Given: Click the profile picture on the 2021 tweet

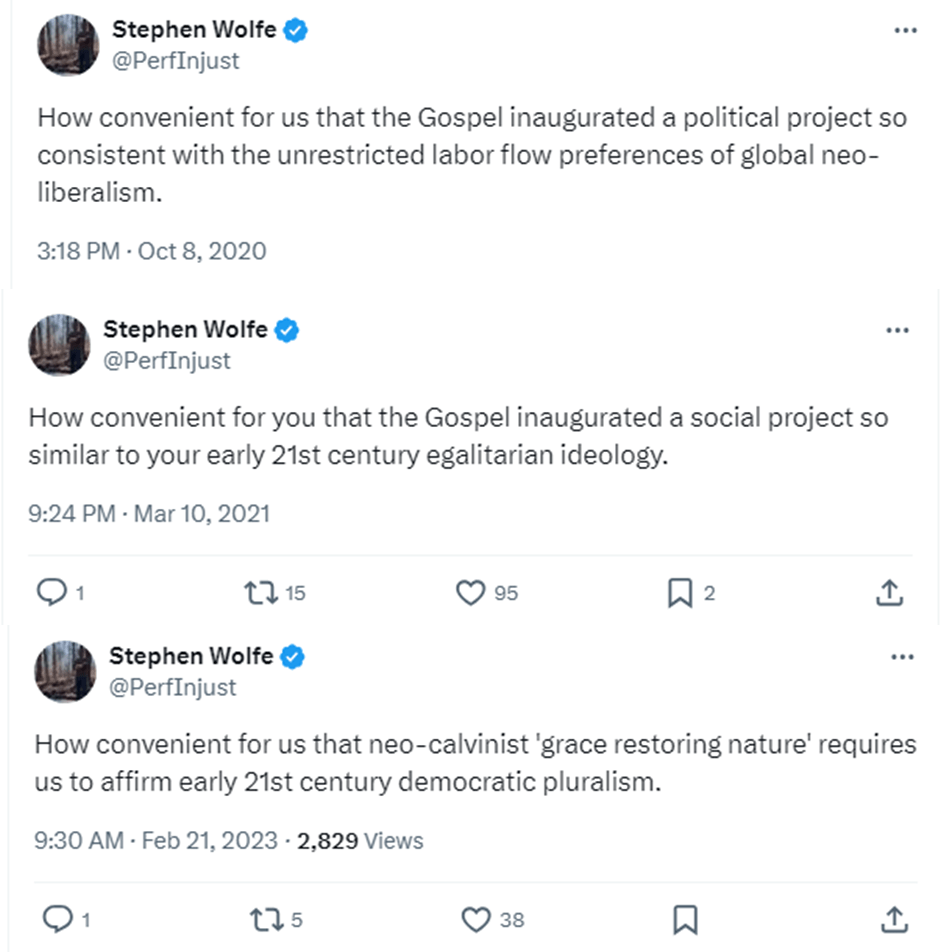Looking at the screenshot, I should (59, 345).
